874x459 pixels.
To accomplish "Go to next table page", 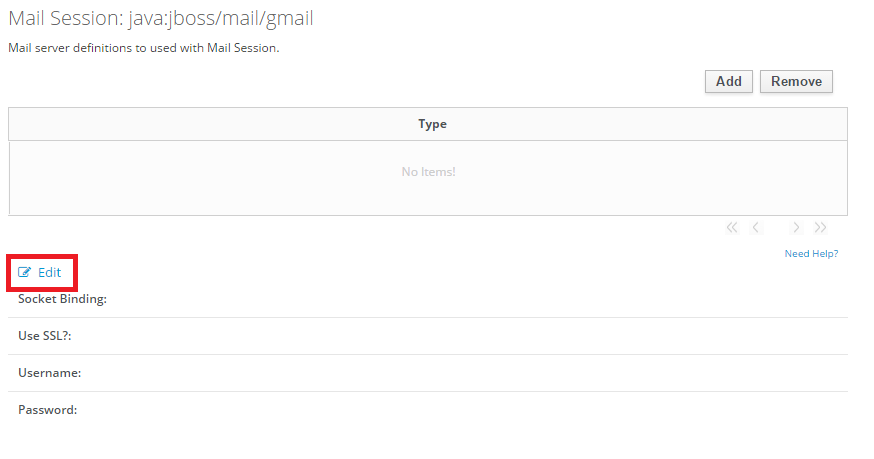I will [x=796, y=228].
